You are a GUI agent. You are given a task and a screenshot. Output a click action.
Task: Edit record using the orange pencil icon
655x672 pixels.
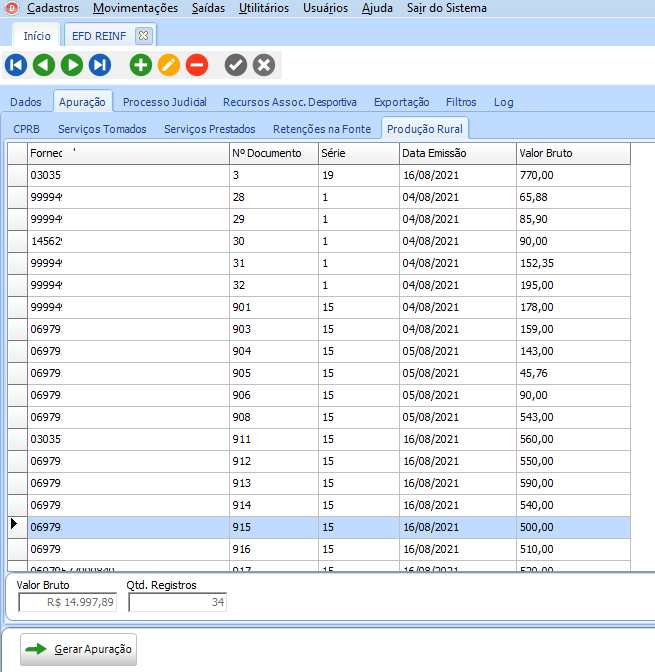[169, 65]
